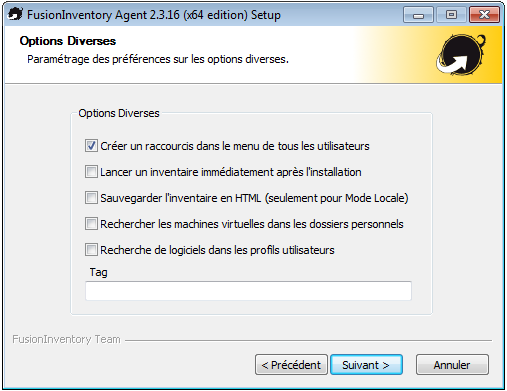Click the FusionInventory logo in header
The width and height of the screenshot is (507, 391).
(x=461, y=54)
